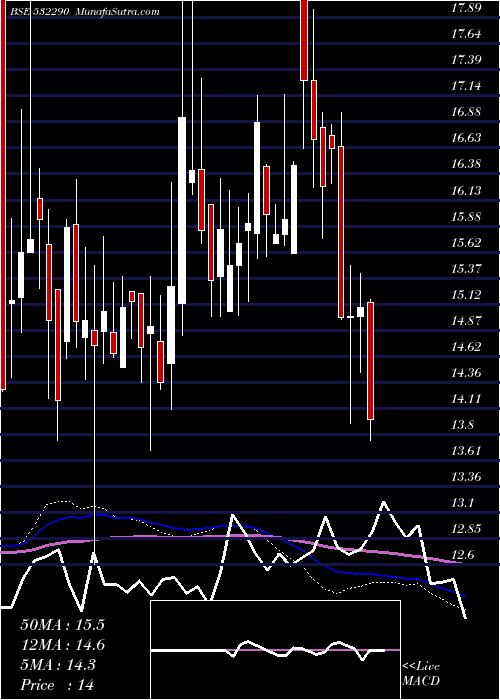Select the 15.12 price axis label

coord(466,295)
